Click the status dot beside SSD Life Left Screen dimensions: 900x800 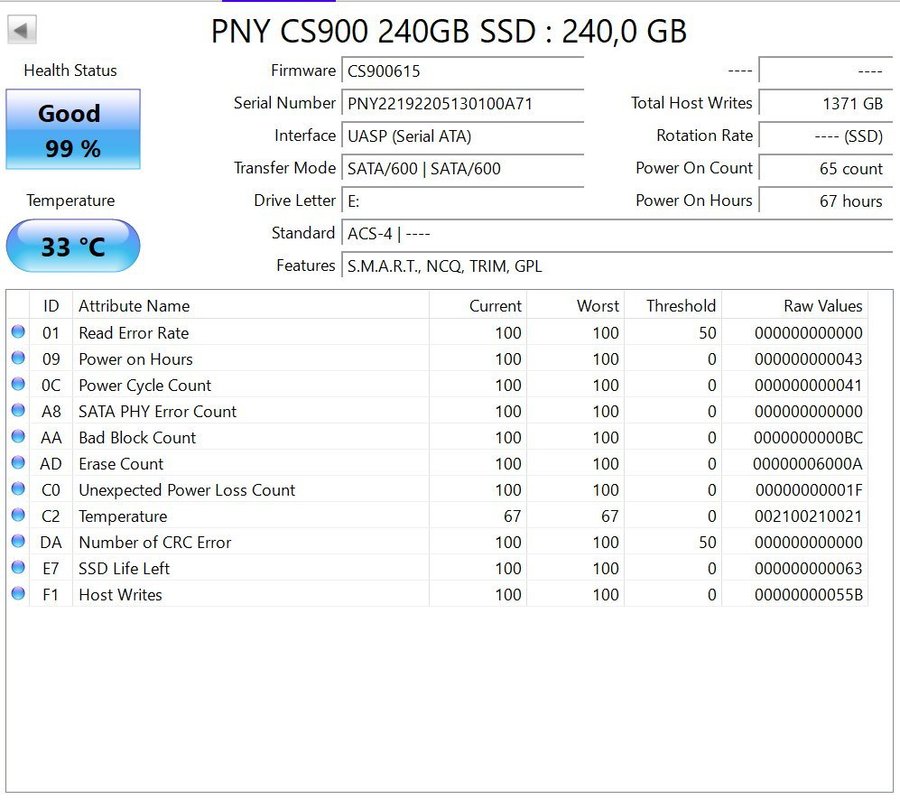pyautogui.click(x=18, y=568)
